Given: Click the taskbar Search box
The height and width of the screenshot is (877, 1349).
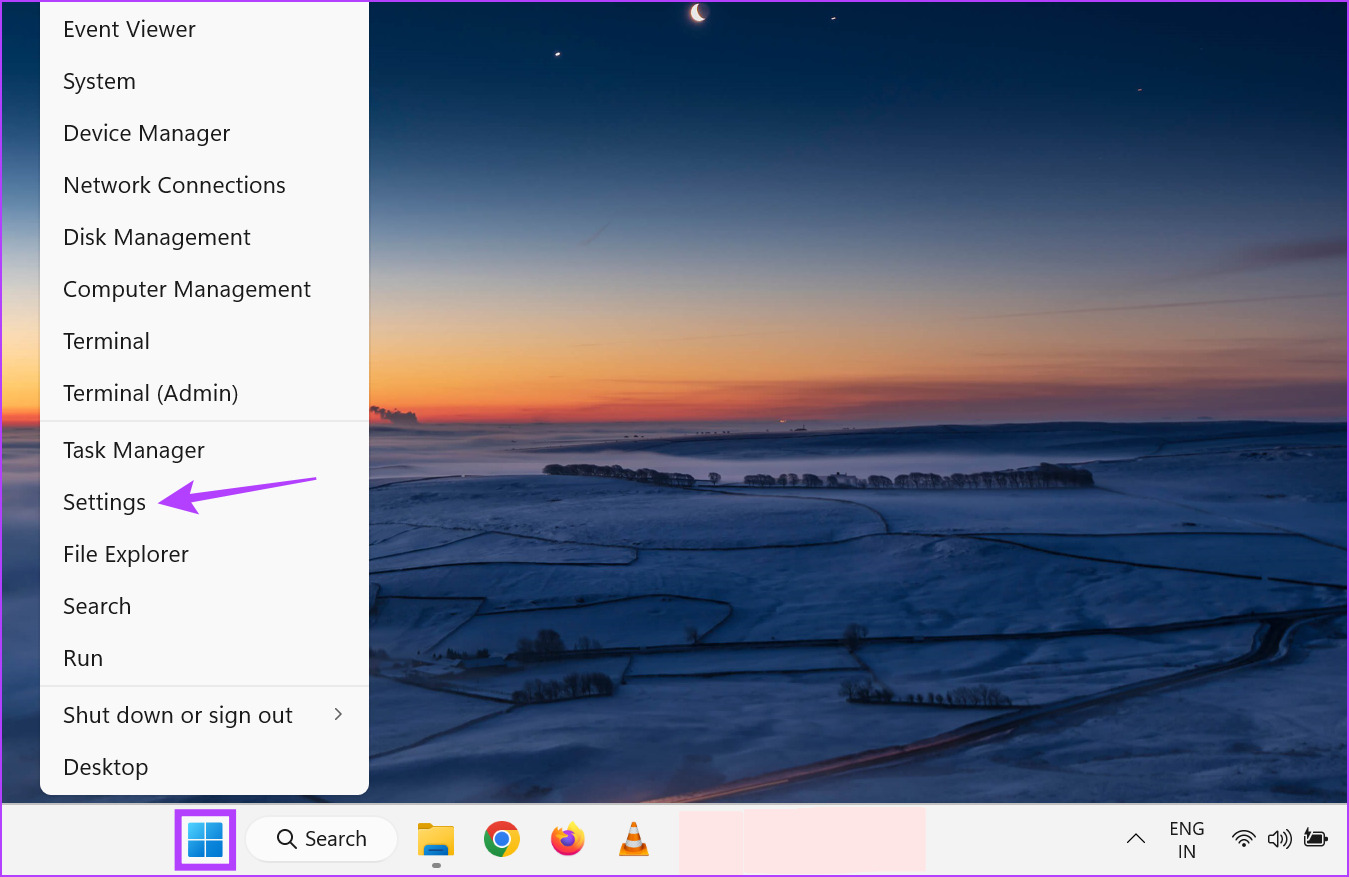Looking at the screenshot, I should point(321,839).
